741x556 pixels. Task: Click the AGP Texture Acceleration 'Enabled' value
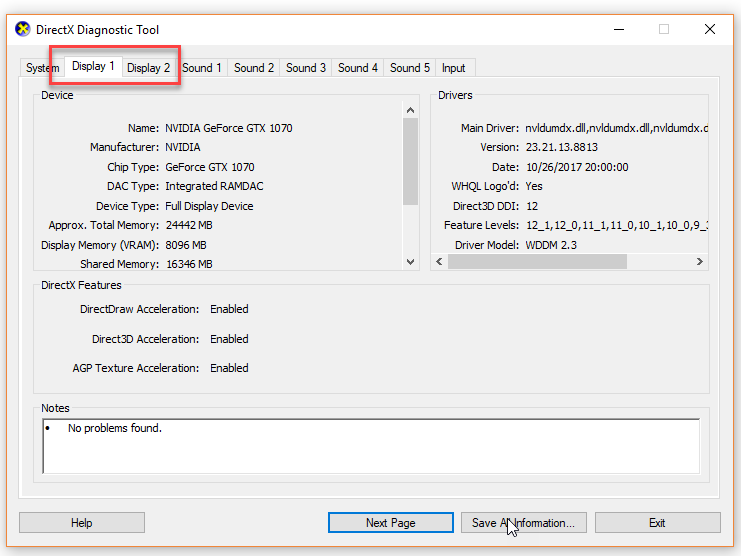(229, 368)
